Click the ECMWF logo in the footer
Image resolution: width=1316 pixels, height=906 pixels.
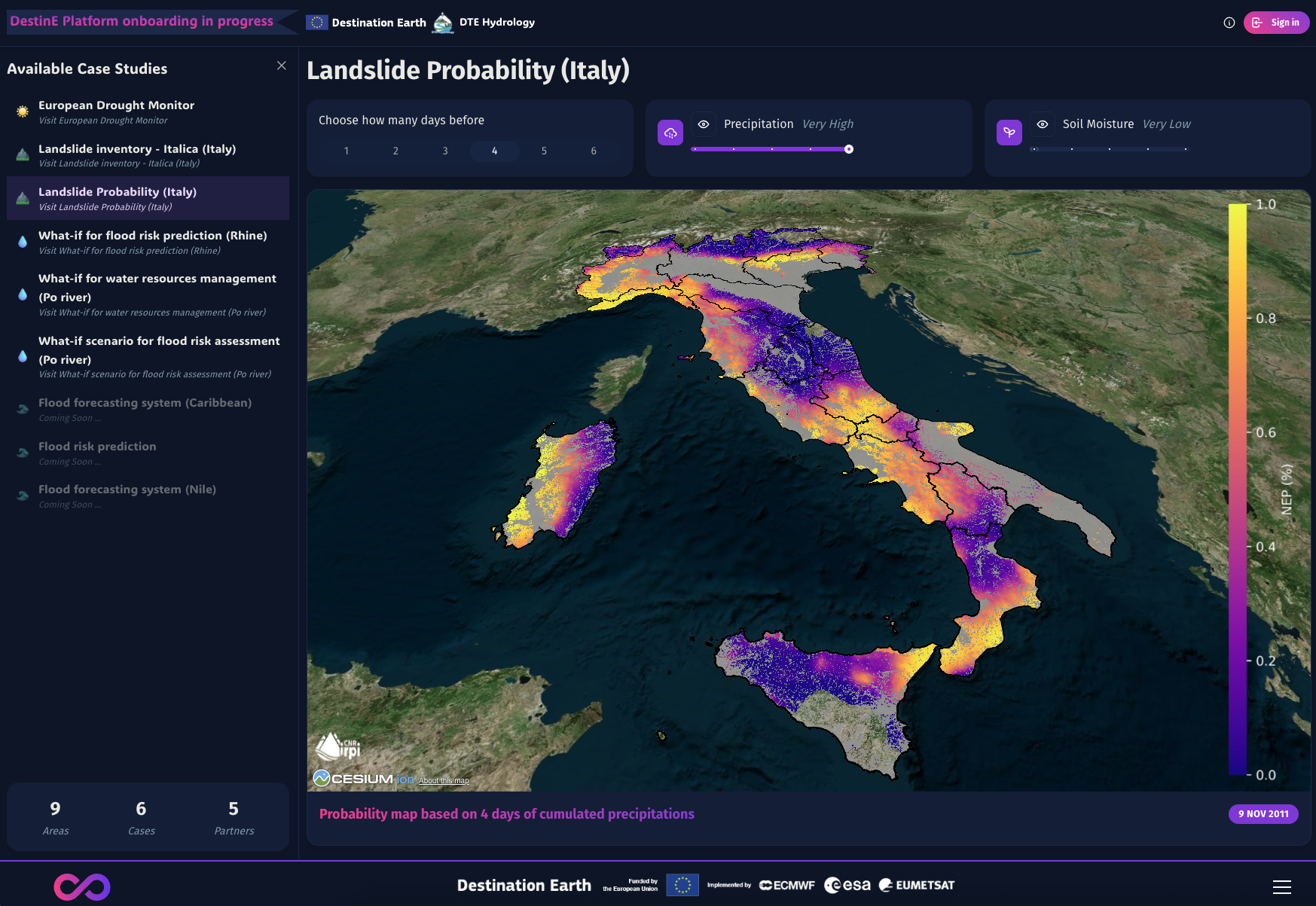click(x=786, y=885)
